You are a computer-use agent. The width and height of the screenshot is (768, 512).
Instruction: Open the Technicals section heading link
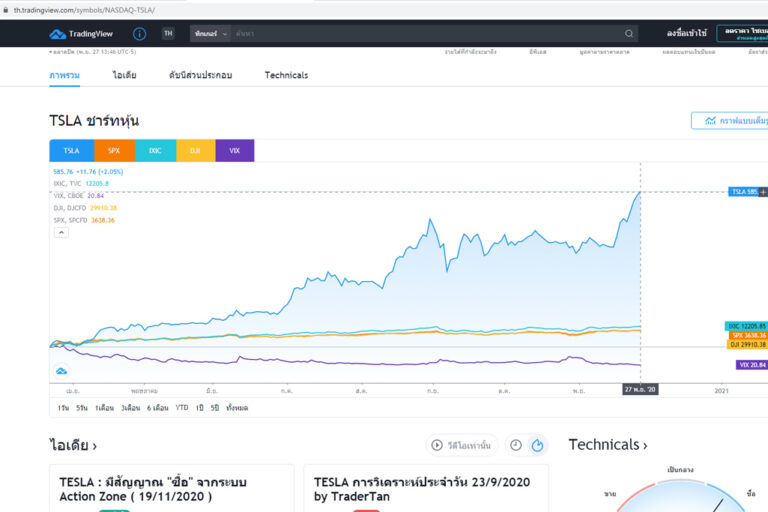coord(607,445)
